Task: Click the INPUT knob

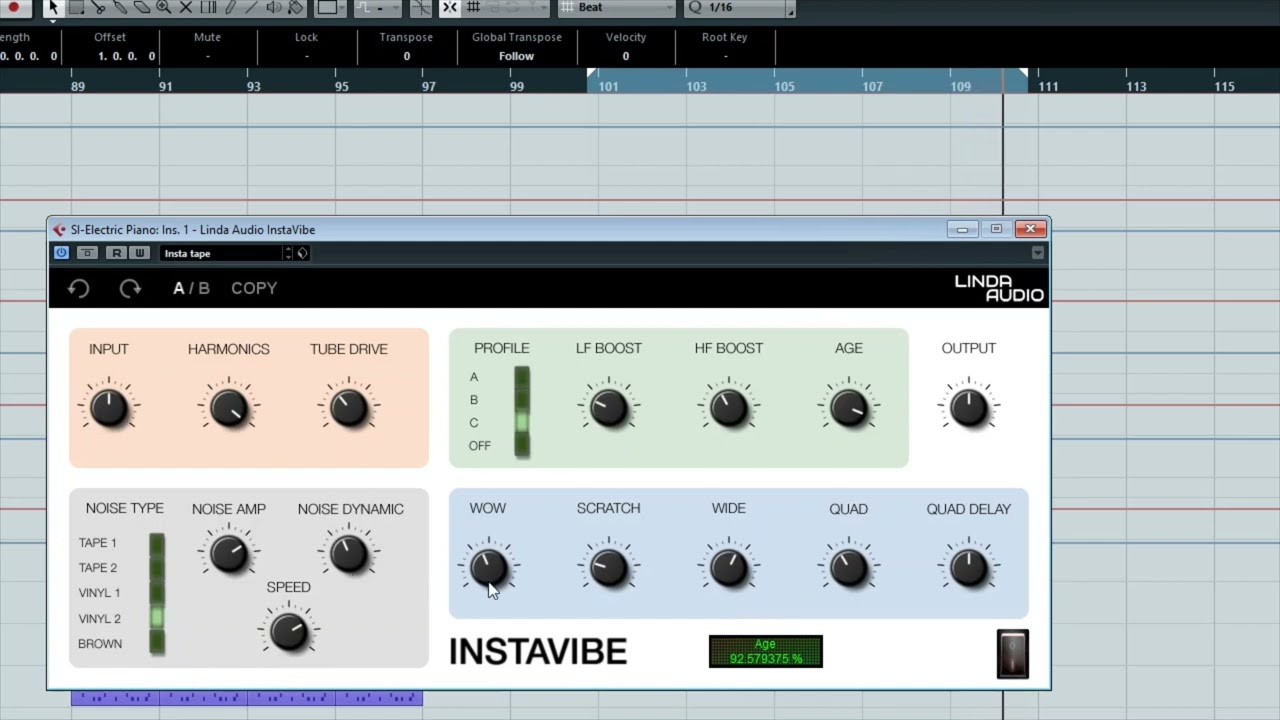Action: pyautogui.click(x=109, y=408)
